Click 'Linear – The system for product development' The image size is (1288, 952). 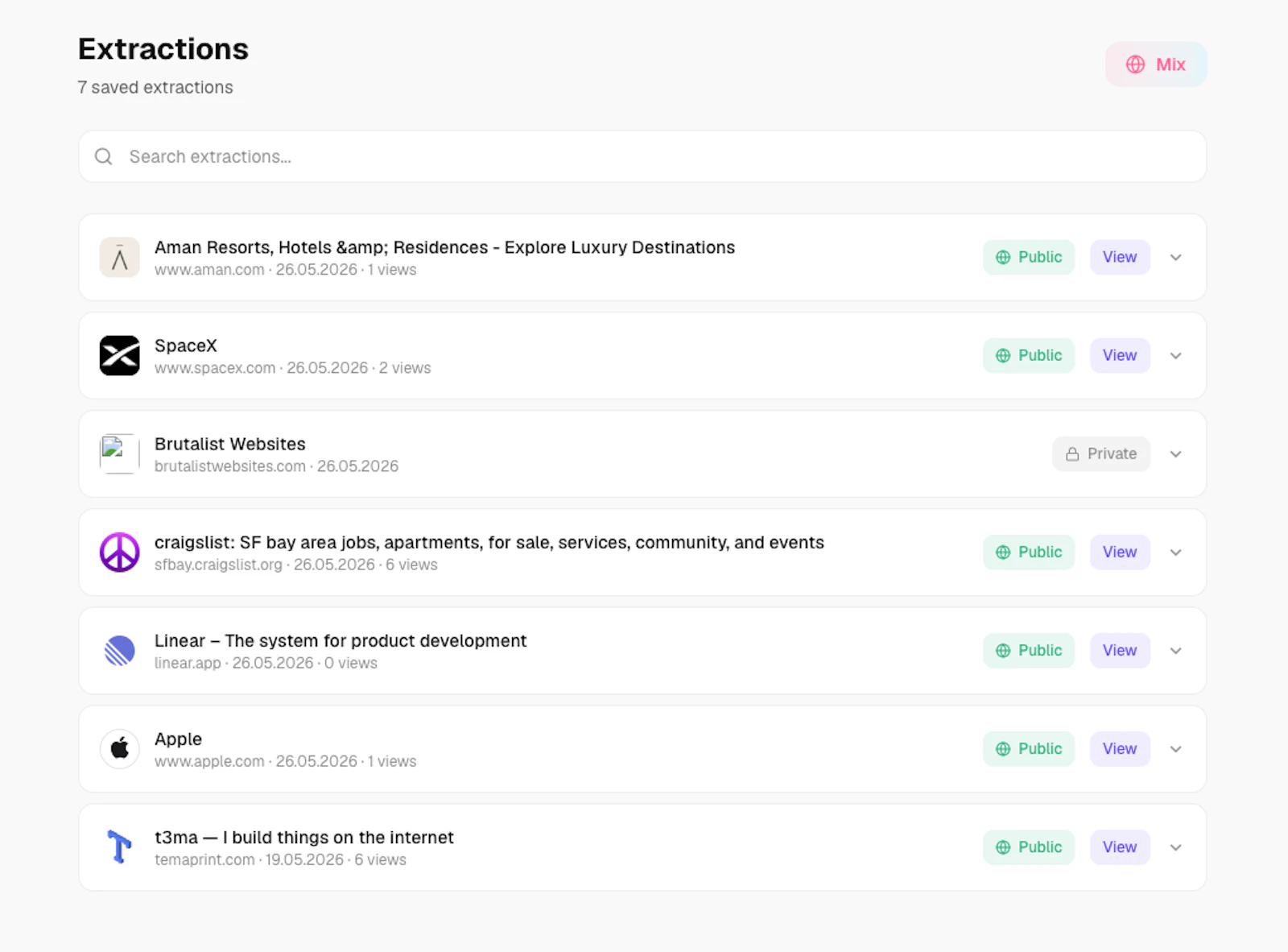pyautogui.click(x=341, y=640)
